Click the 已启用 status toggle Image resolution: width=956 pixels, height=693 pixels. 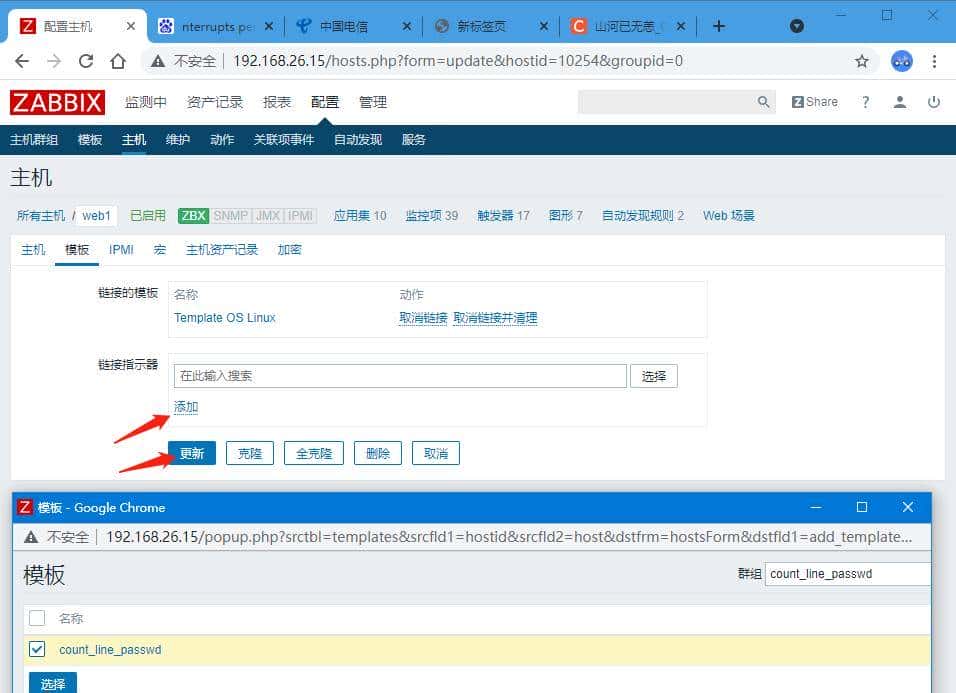click(147, 215)
